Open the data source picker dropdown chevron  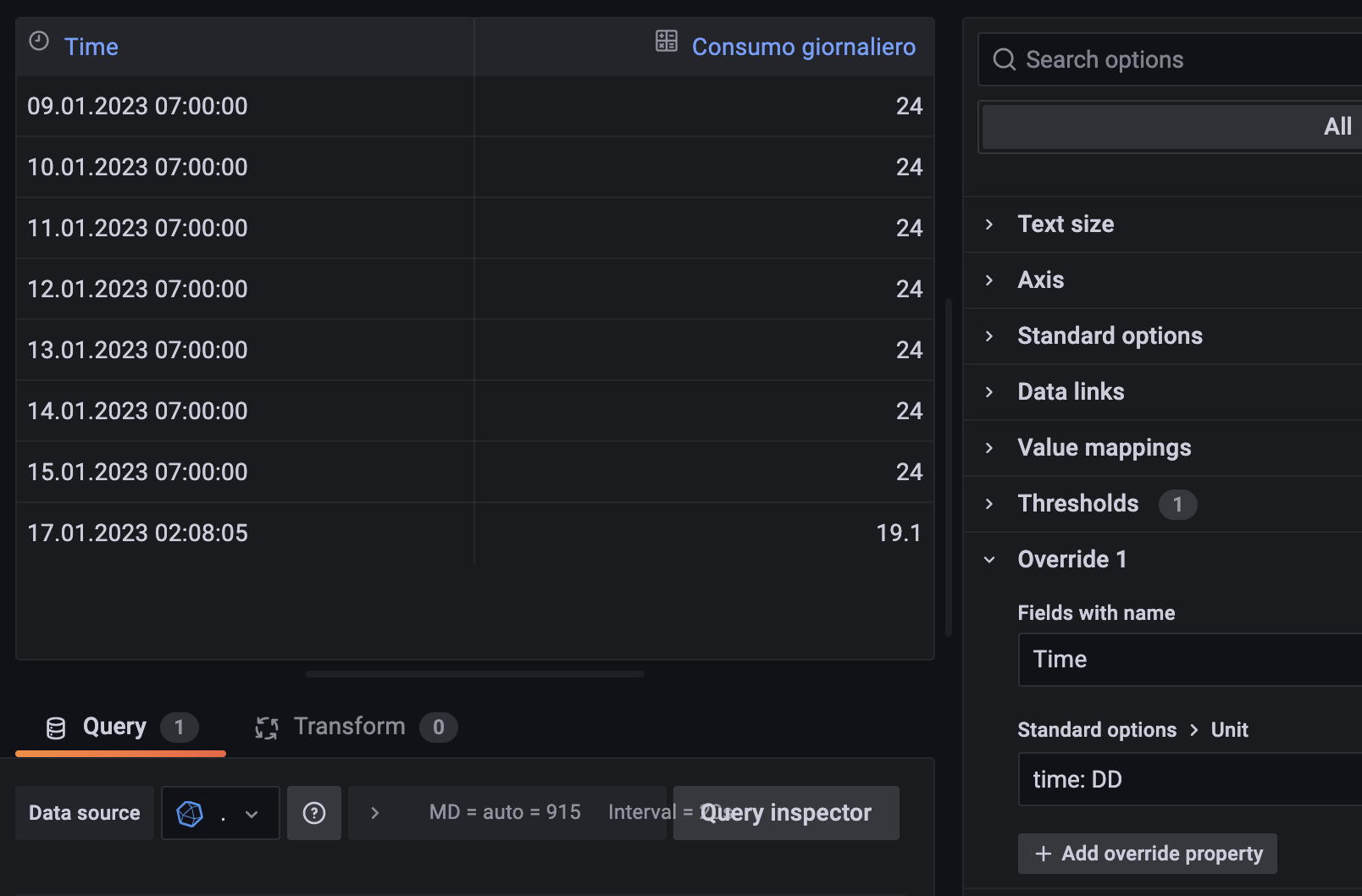[x=251, y=813]
